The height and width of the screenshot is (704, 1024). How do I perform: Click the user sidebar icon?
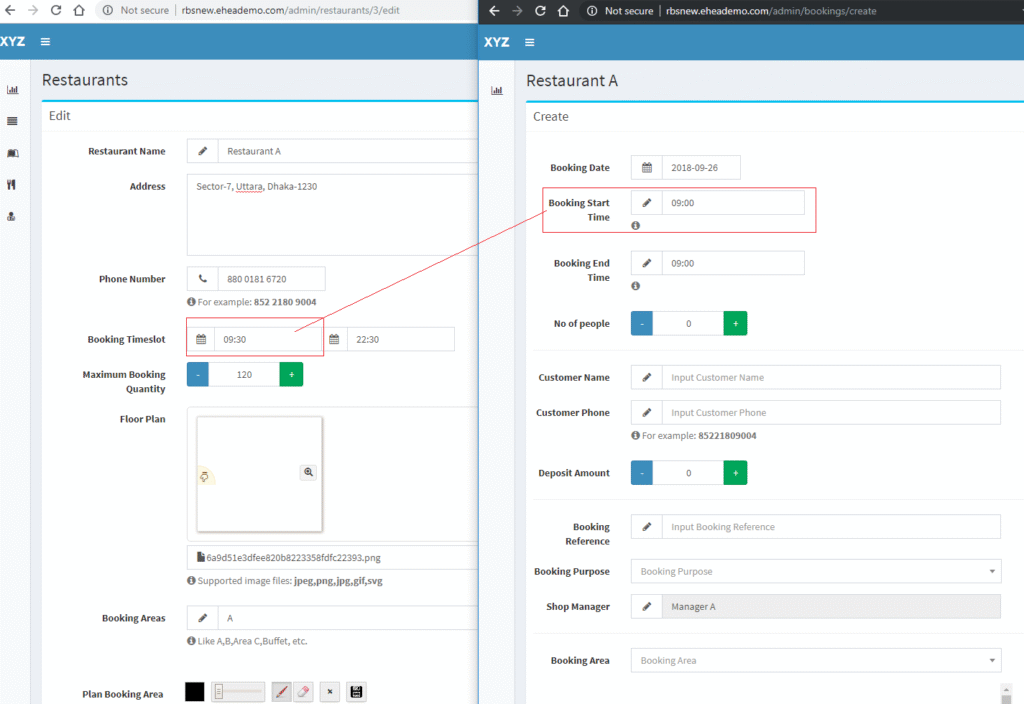coord(13,216)
